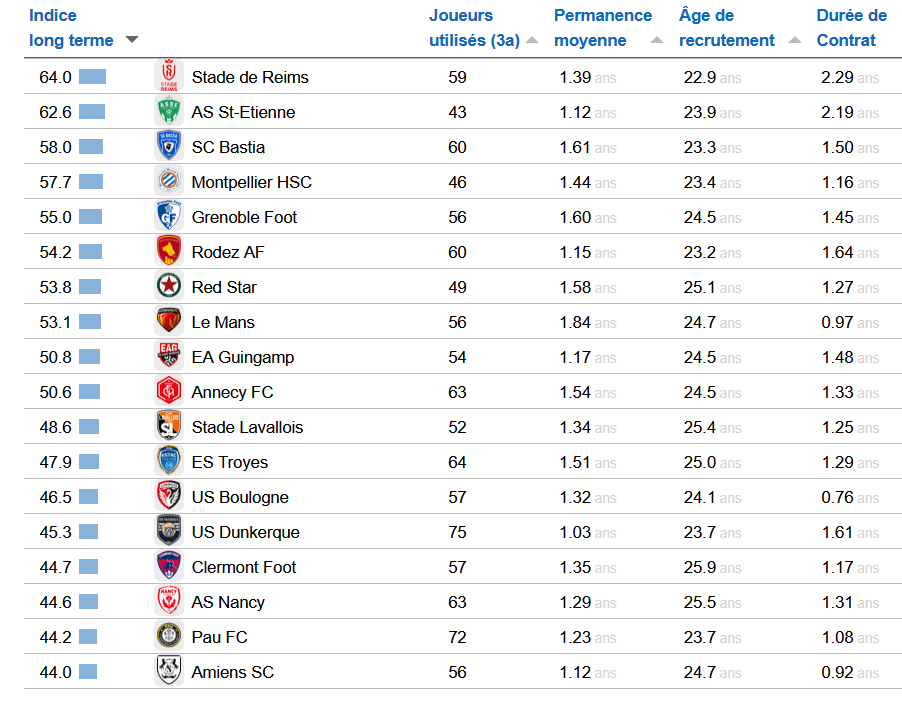Open the US Dunkerque team name

(x=245, y=532)
